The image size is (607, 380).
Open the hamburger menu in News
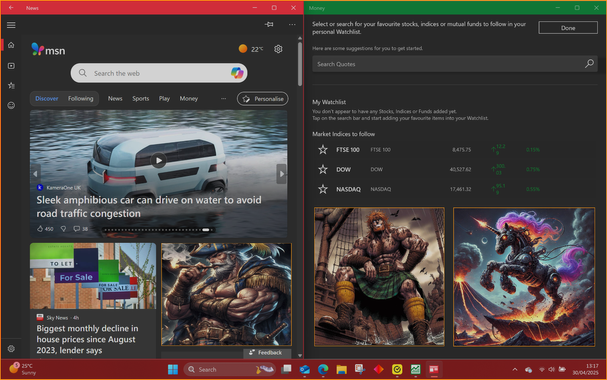[x=11, y=25]
